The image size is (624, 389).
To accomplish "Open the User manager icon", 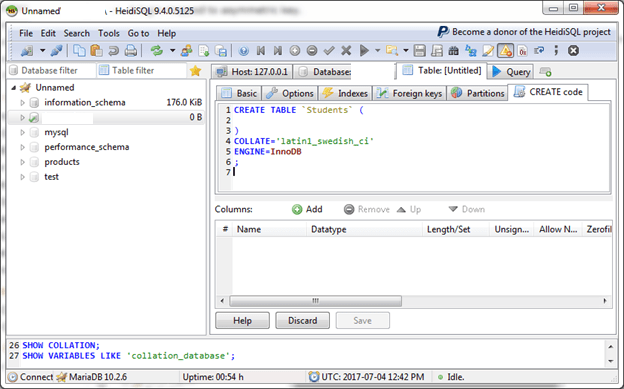I will (x=186, y=51).
